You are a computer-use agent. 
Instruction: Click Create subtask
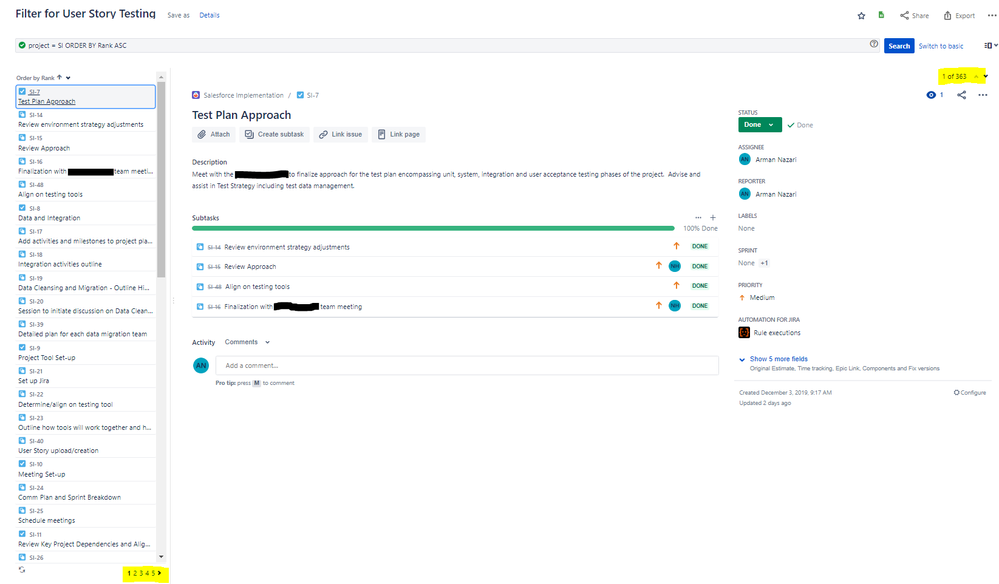[274, 134]
